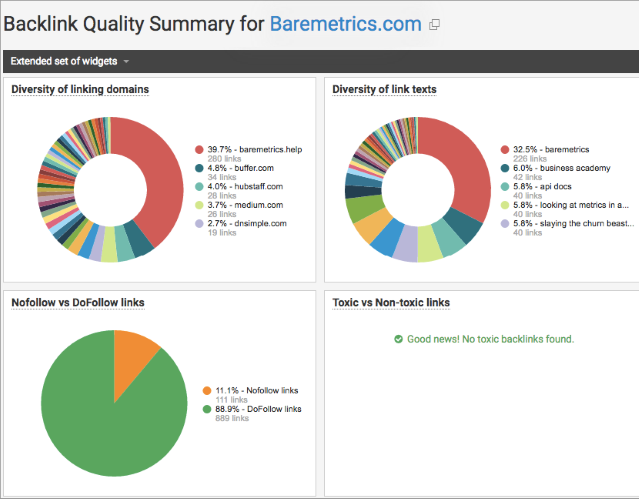Click the '2.7% - dnsimple.com' legend label
639x499 pixels.
[x=247, y=223]
